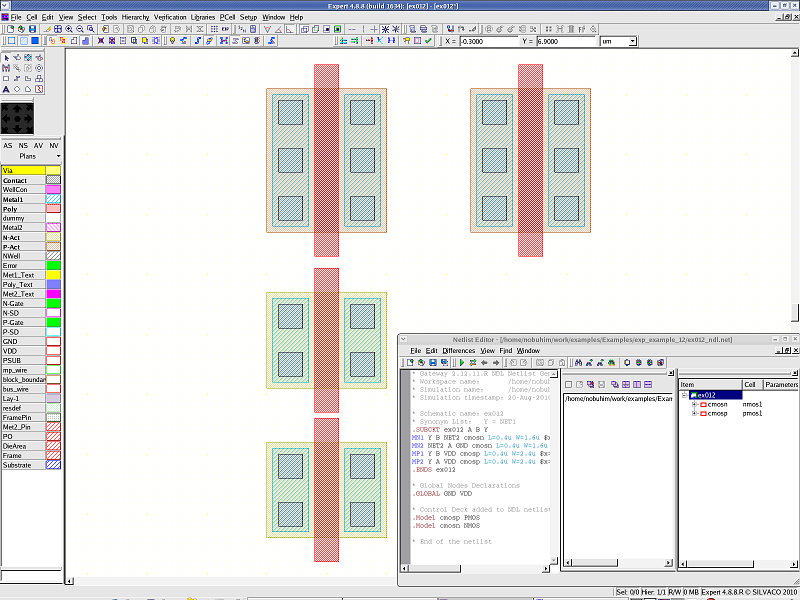
Task: Select the text 'A' tool in toolbox
Action: click(x=6, y=89)
